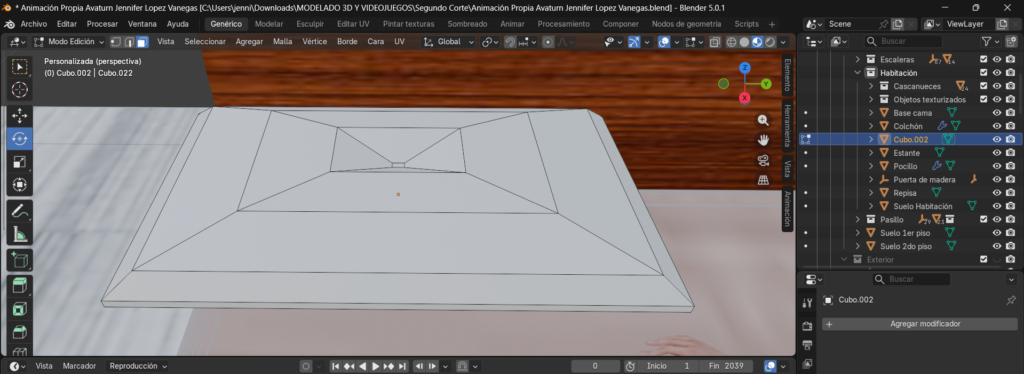Switch to material preview shading
Screen dimensions: 1024x374
[x=757, y=42]
